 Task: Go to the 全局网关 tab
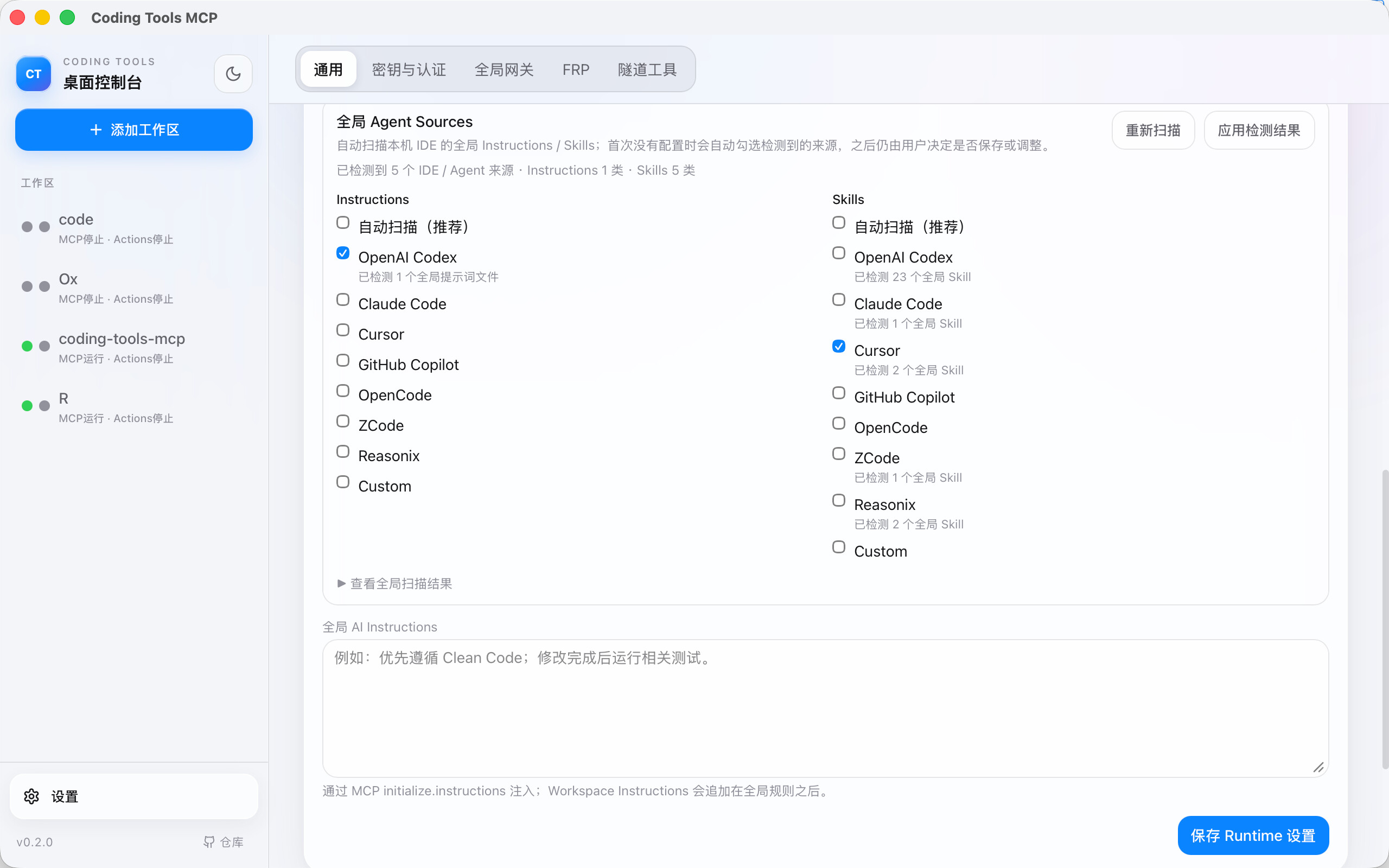[504, 69]
